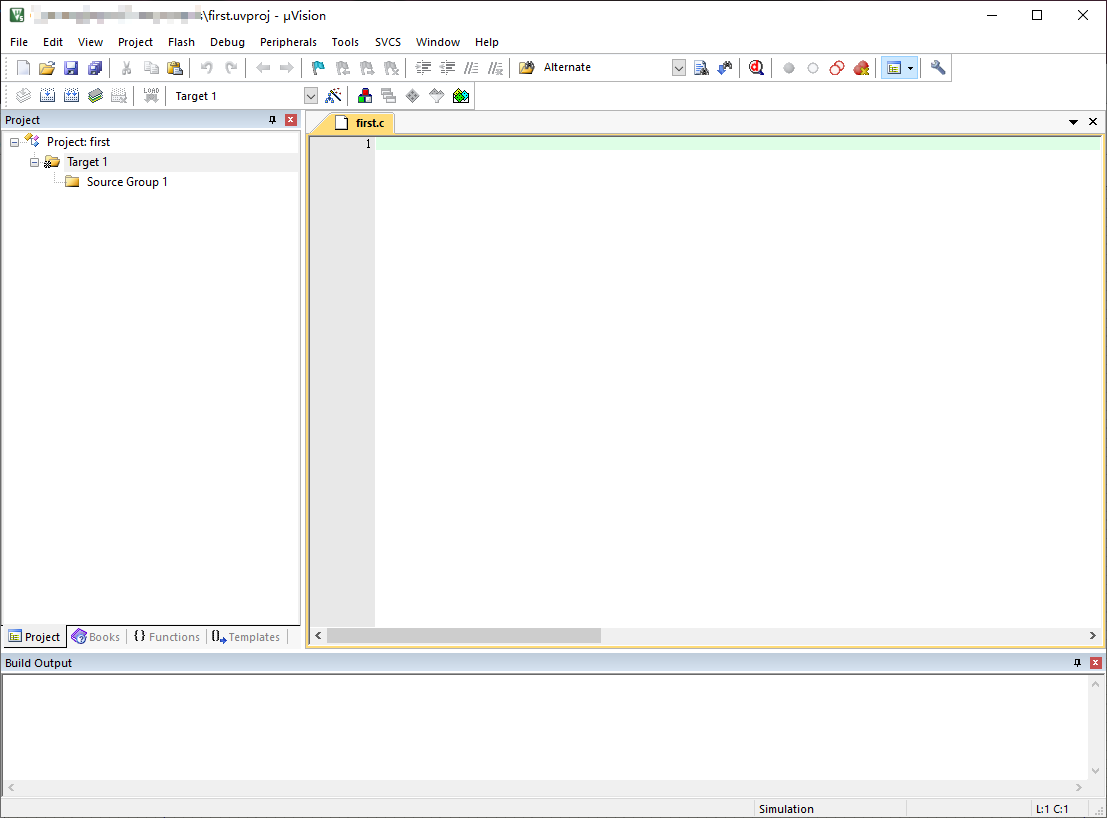This screenshot has height=818, width=1107.
Task: Clear all bookmarks flag icon
Action: click(x=391, y=68)
